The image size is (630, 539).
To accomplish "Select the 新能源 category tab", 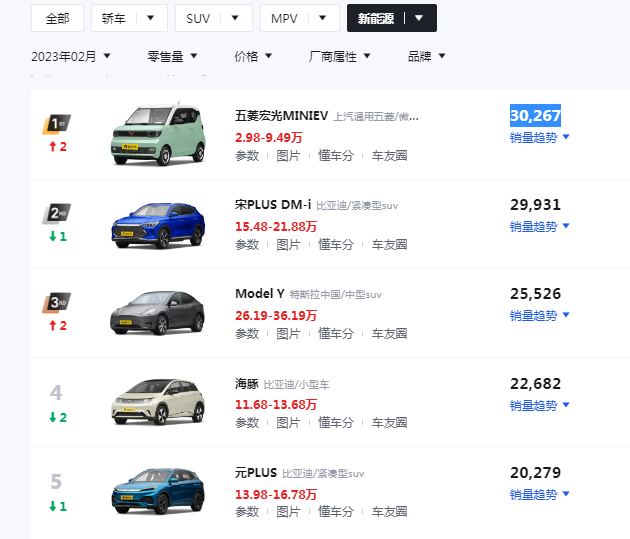I will coord(376,18).
